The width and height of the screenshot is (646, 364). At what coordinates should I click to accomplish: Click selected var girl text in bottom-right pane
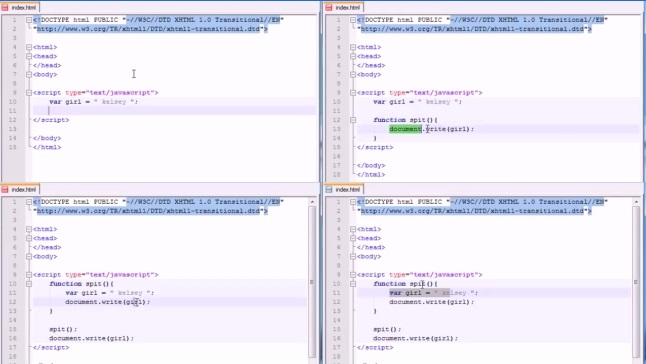419,293
